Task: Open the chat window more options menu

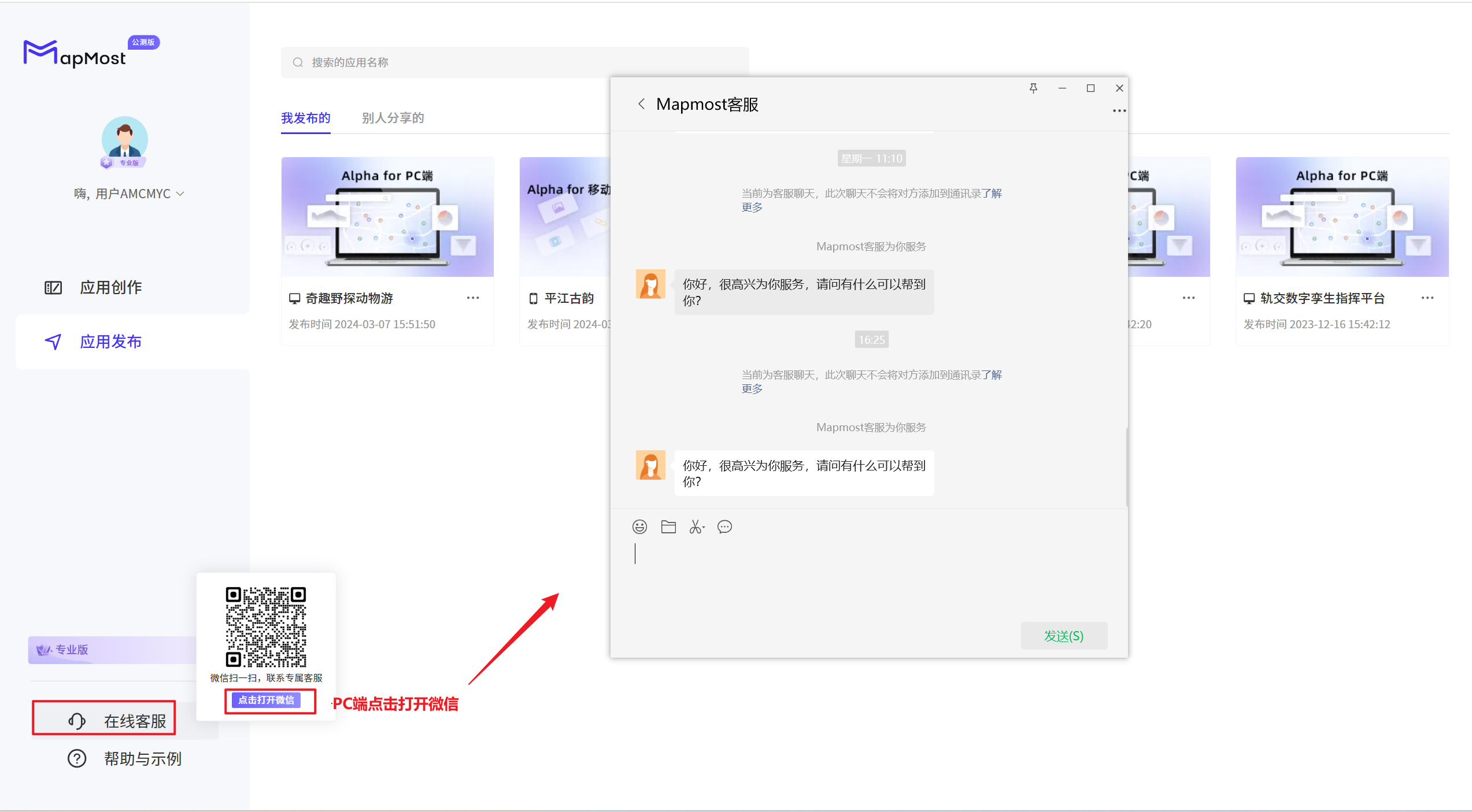Action: click(x=1119, y=110)
